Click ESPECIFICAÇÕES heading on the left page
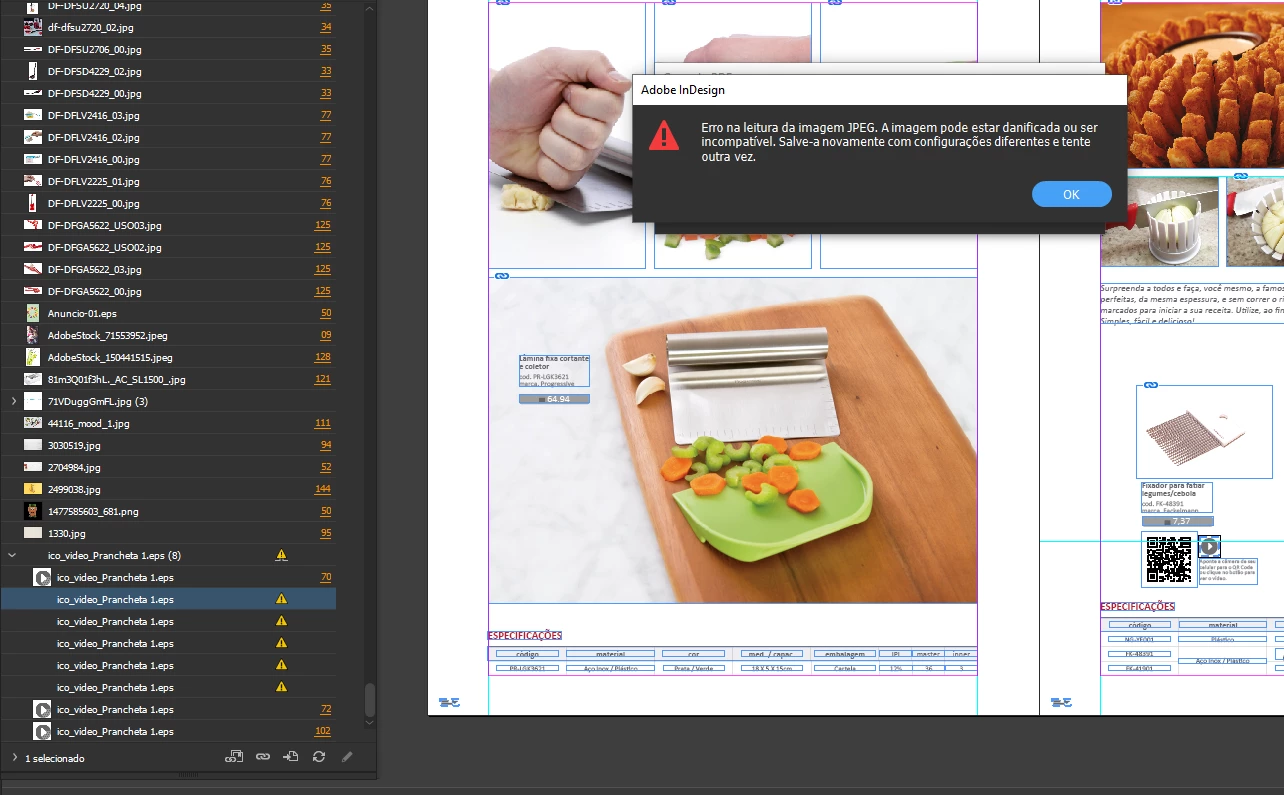The height and width of the screenshot is (795, 1284). [x=525, y=635]
